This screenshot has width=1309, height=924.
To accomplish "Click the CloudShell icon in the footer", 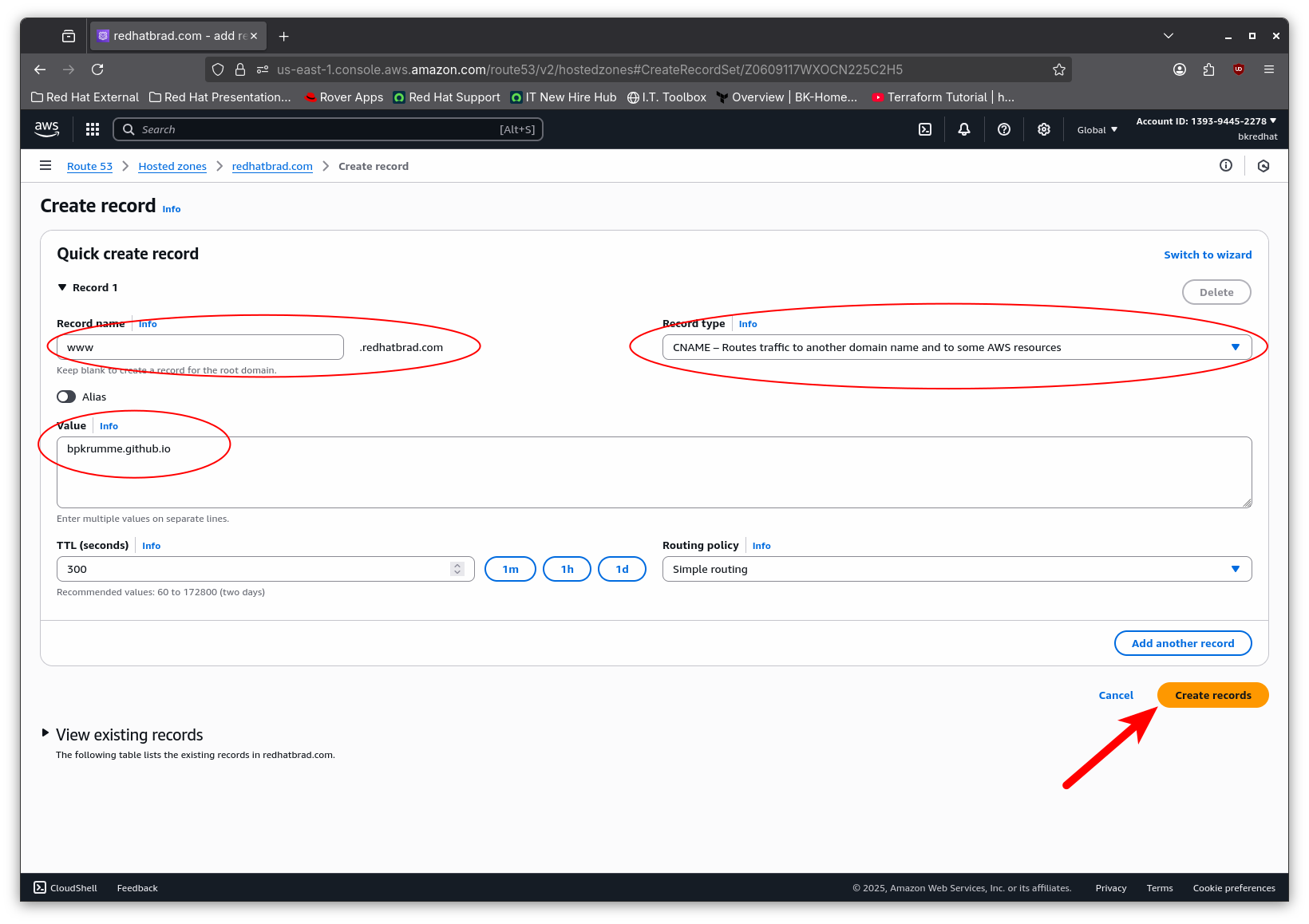I will point(40,887).
